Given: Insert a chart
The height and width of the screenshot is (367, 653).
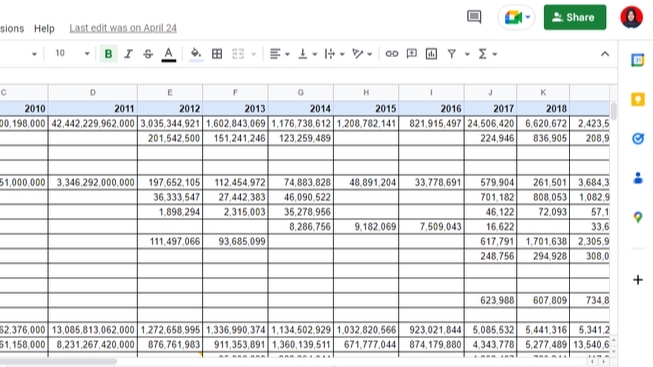Looking at the screenshot, I should click(431, 54).
